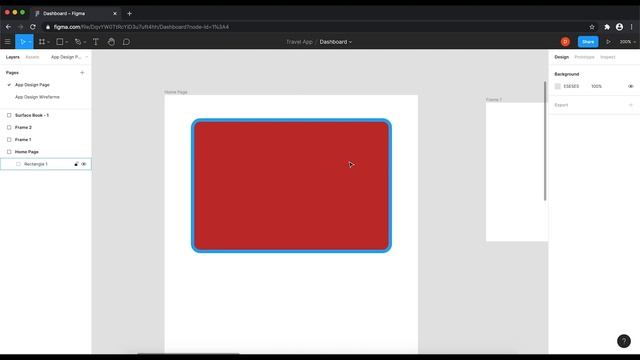Close the Dashboard – Figma tab
The width and height of the screenshot is (640, 360).
pyautogui.click(x=115, y=13)
